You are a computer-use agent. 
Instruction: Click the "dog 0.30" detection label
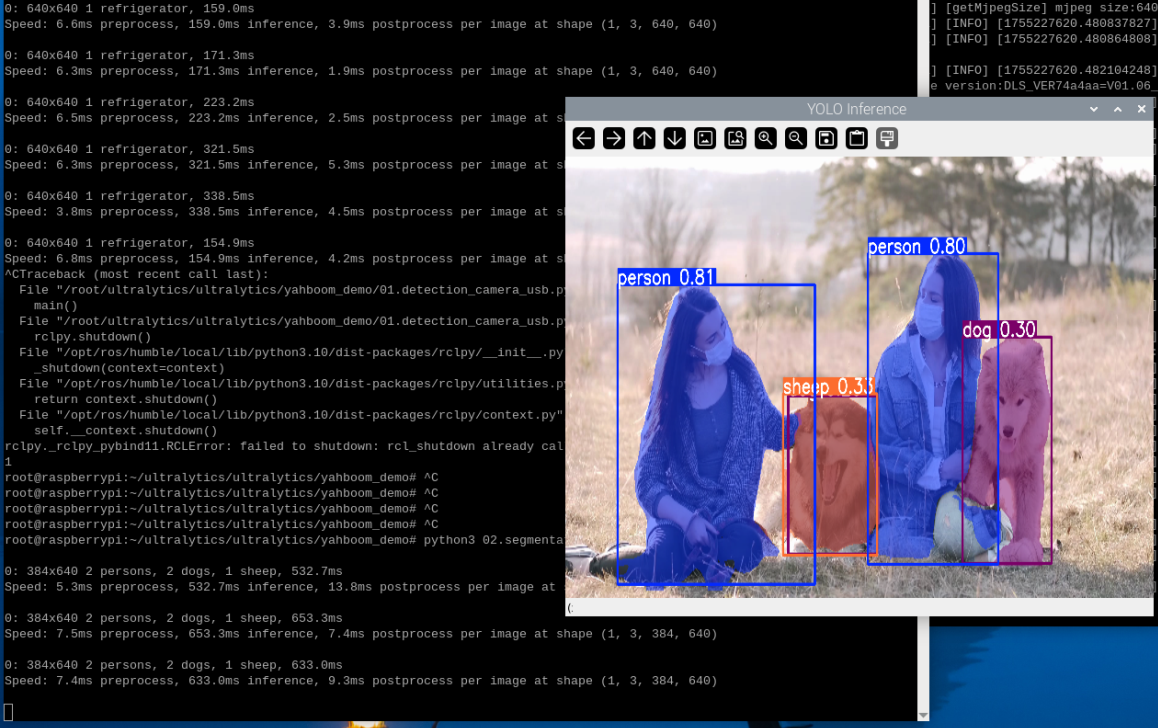point(999,330)
